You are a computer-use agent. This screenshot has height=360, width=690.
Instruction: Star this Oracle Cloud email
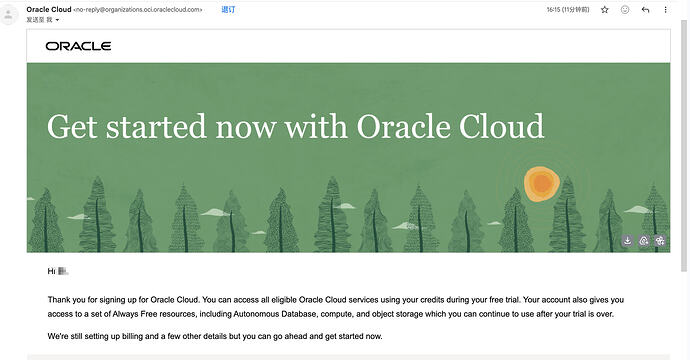pyautogui.click(x=605, y=10)
